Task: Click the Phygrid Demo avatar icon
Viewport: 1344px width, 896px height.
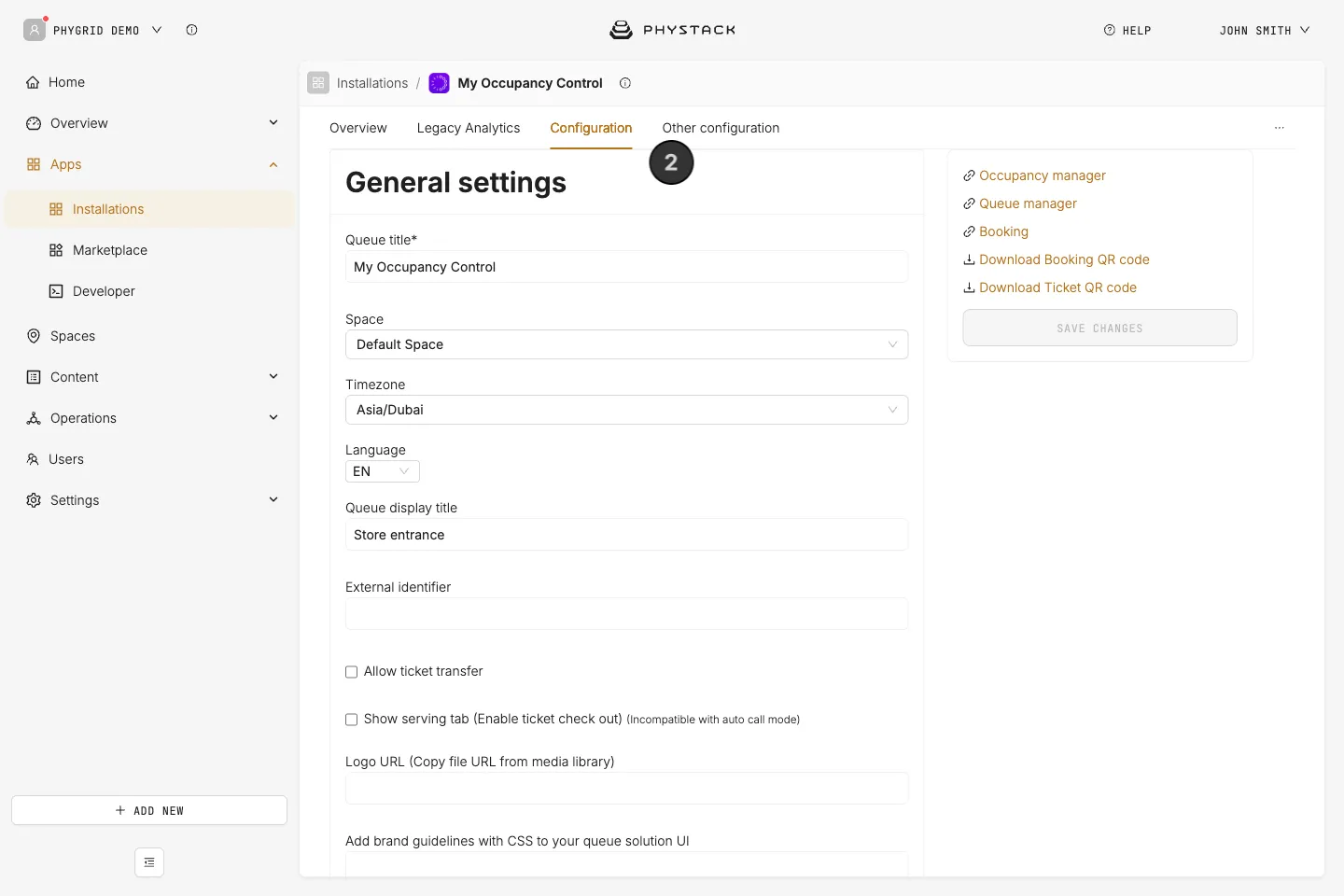Action: (35, 30)
